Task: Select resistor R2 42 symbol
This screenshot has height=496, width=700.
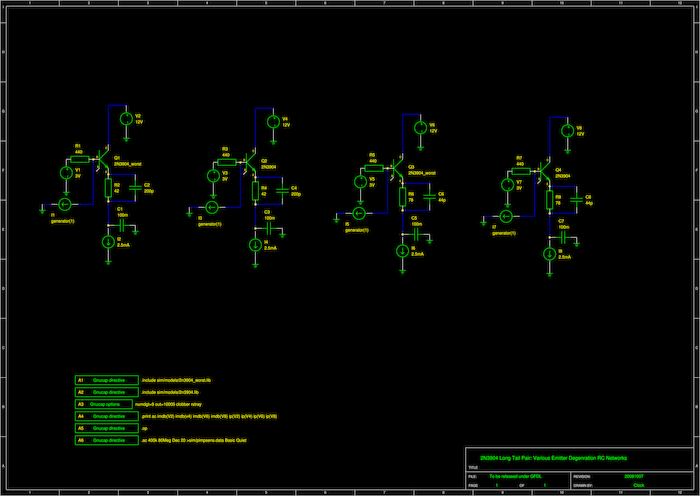Action: tap(108, 188)
